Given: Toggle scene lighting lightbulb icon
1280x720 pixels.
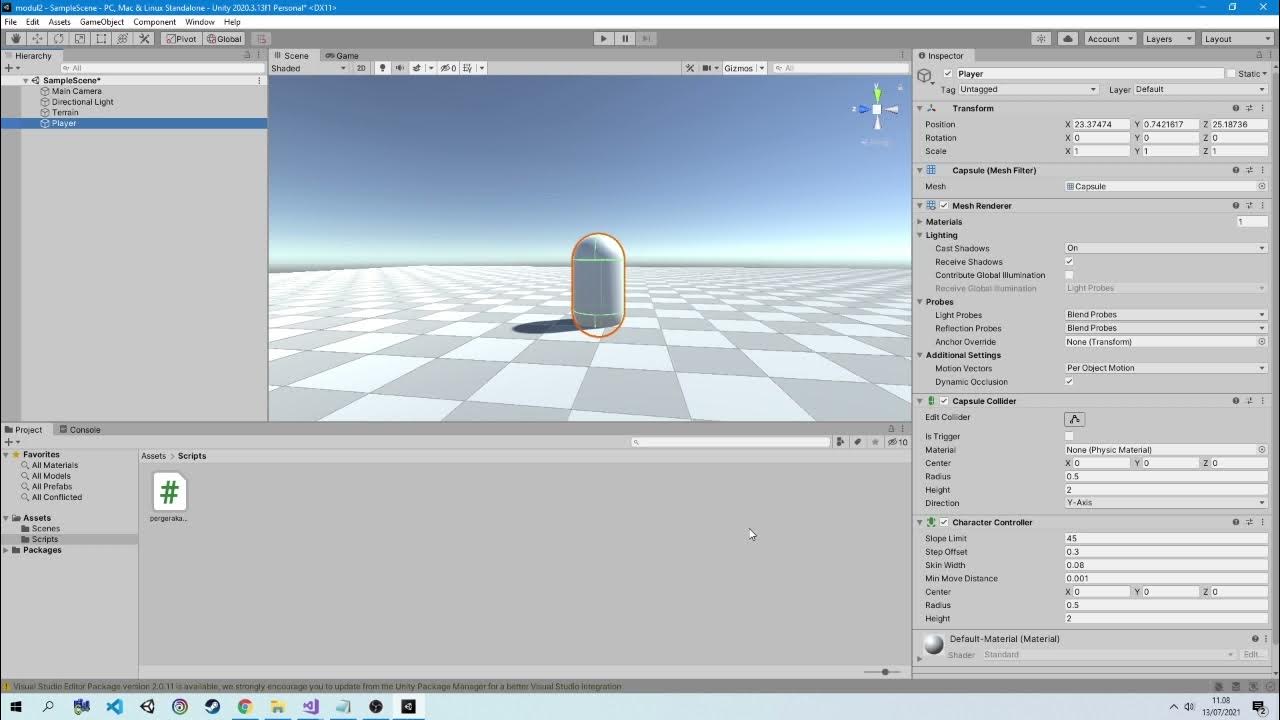Looking at the screenshot, I should point(382,68).
